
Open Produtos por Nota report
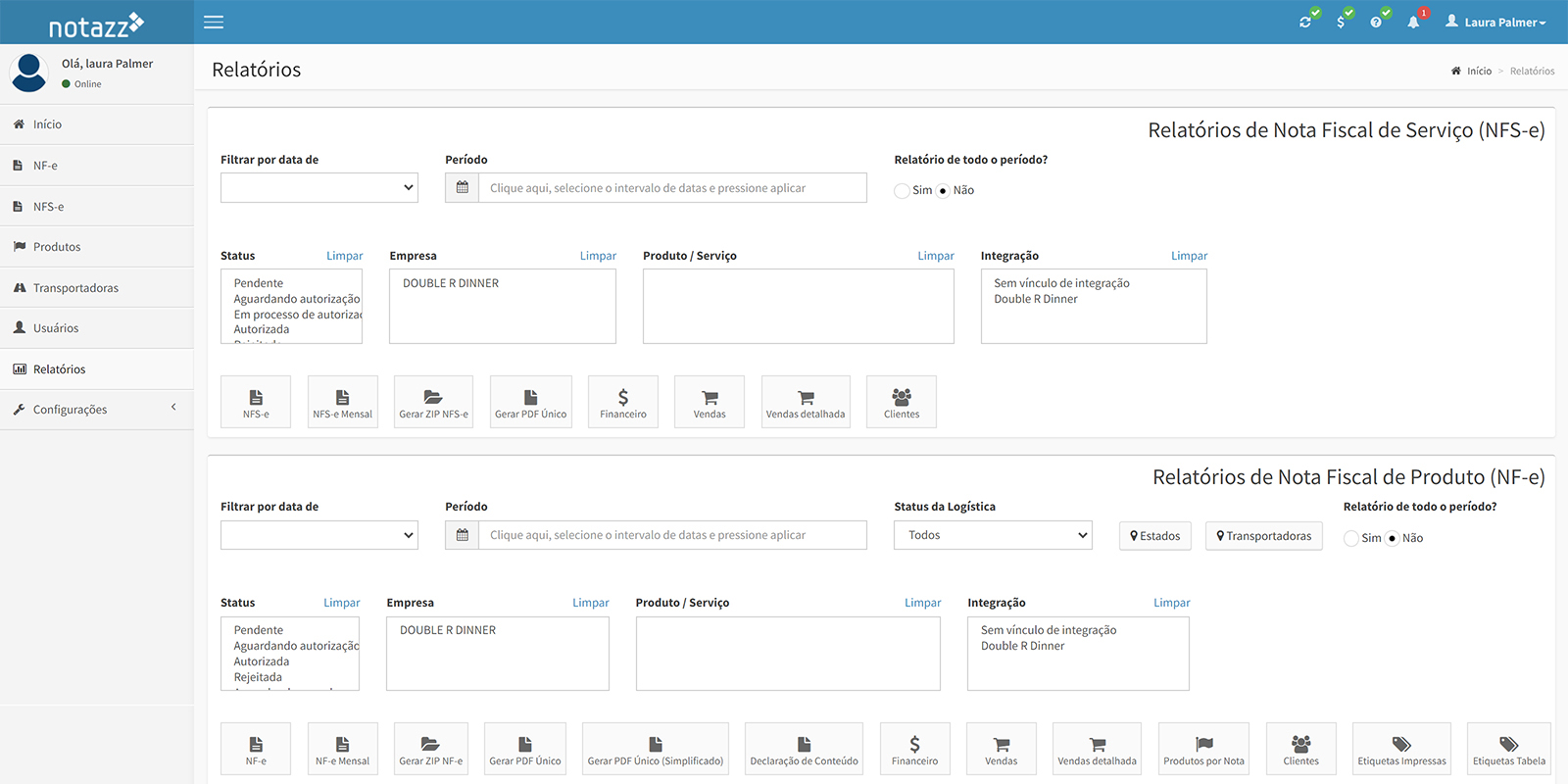(x=1204, y=749)
